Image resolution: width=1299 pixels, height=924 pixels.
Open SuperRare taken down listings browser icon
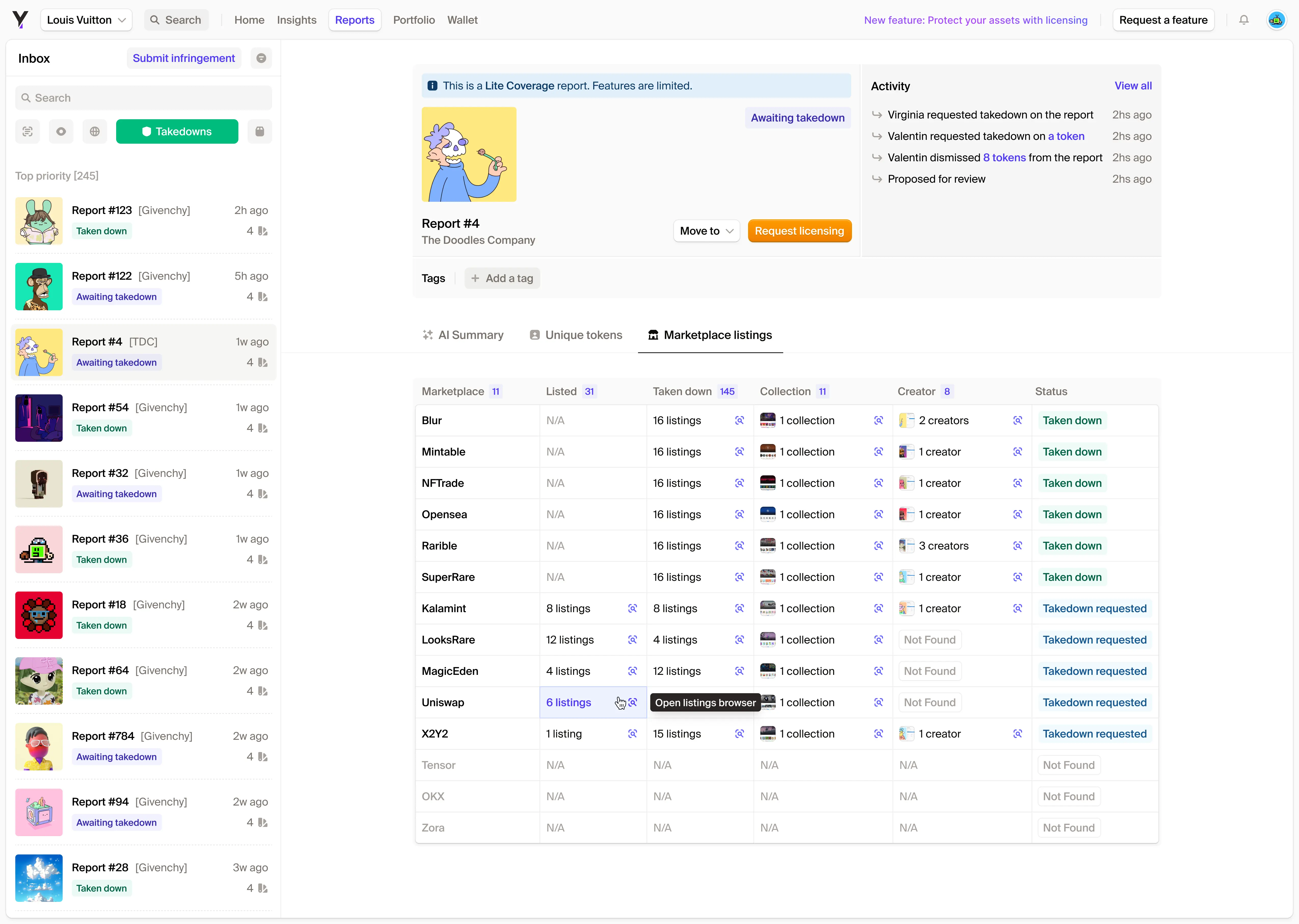pyautogui.click(x=739, y=577)
